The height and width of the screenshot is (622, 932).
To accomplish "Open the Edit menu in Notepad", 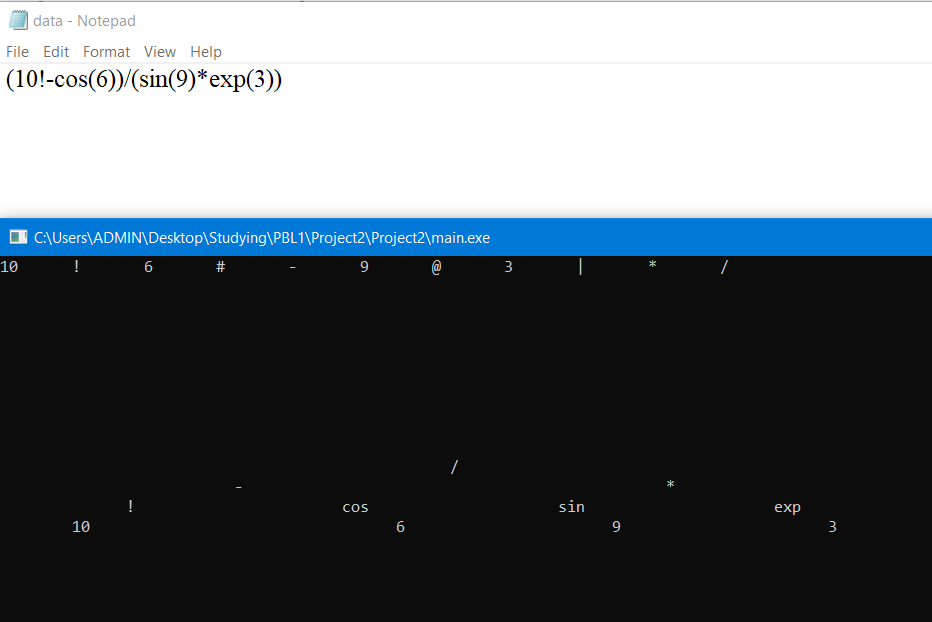I will [56, 52].
